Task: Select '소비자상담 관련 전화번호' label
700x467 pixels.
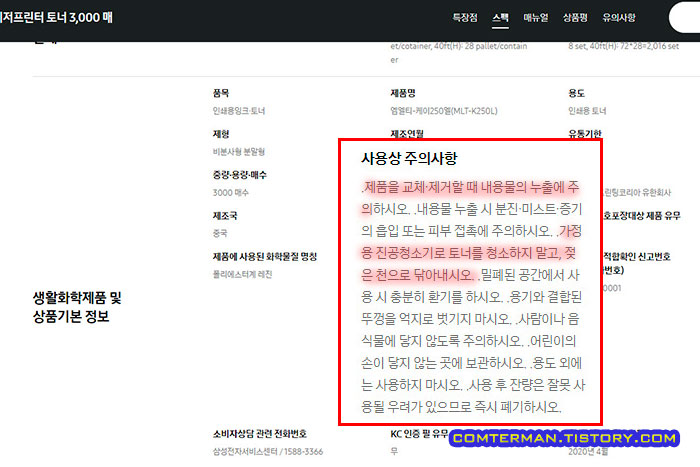Action: pos(259,434)
